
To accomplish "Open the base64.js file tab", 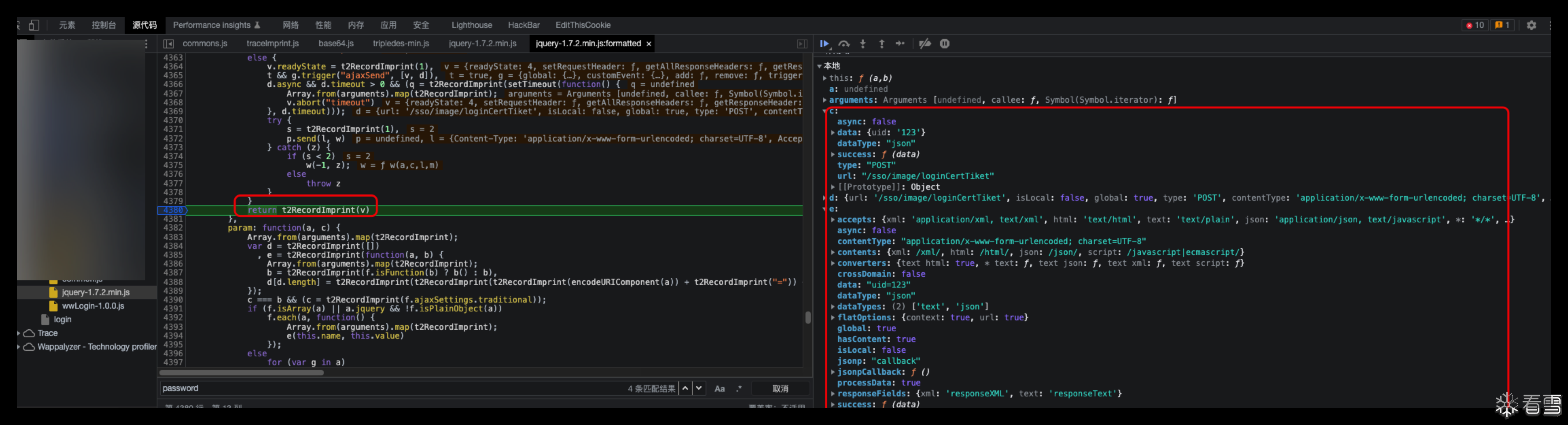I will [335, 44].
